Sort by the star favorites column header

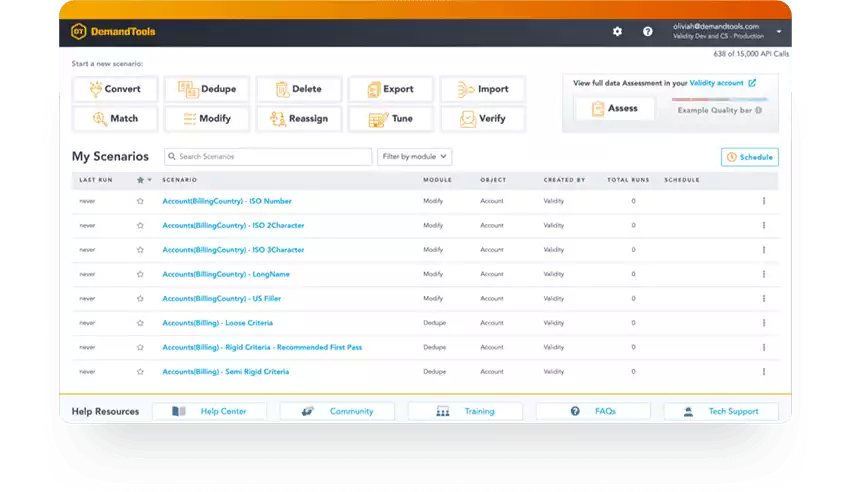click(x=143, y=180)
